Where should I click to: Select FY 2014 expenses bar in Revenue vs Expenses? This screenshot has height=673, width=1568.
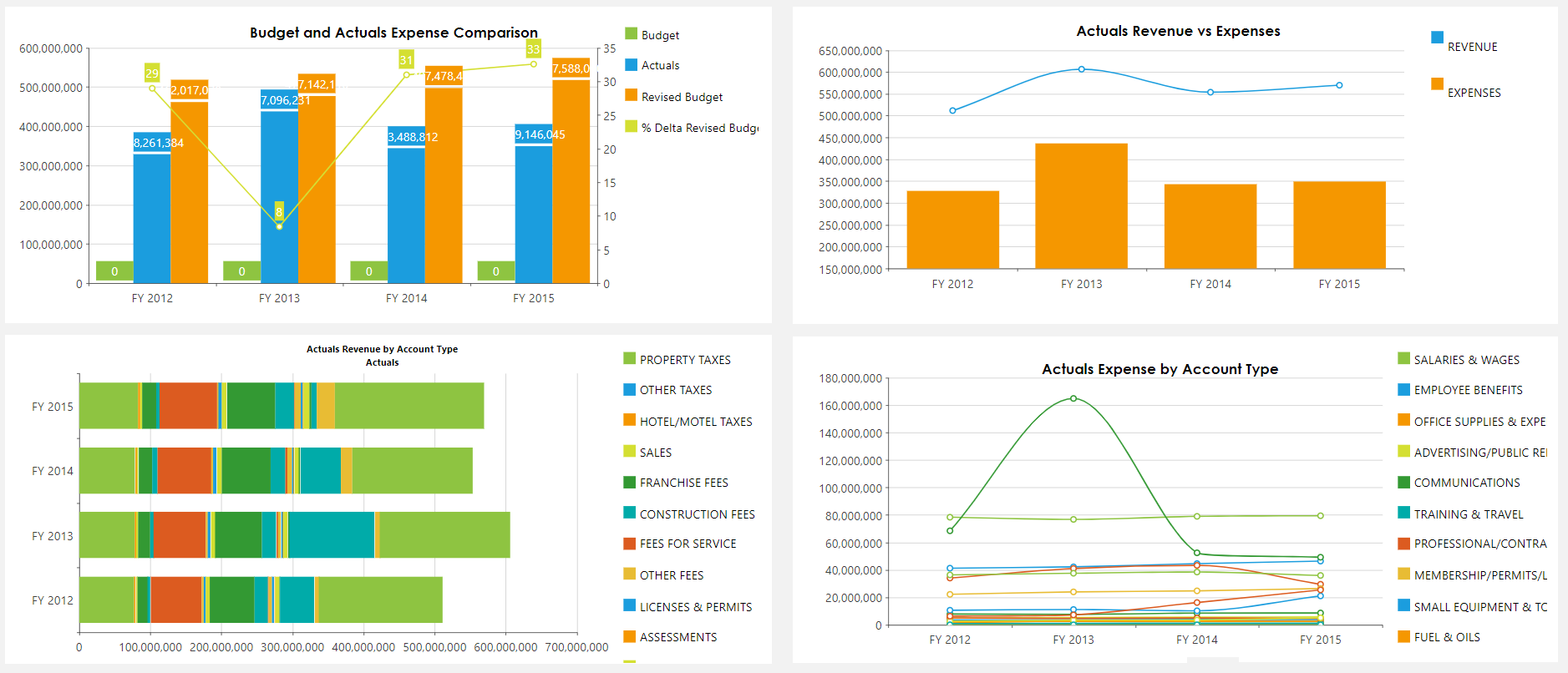(x=1210, y=226)
